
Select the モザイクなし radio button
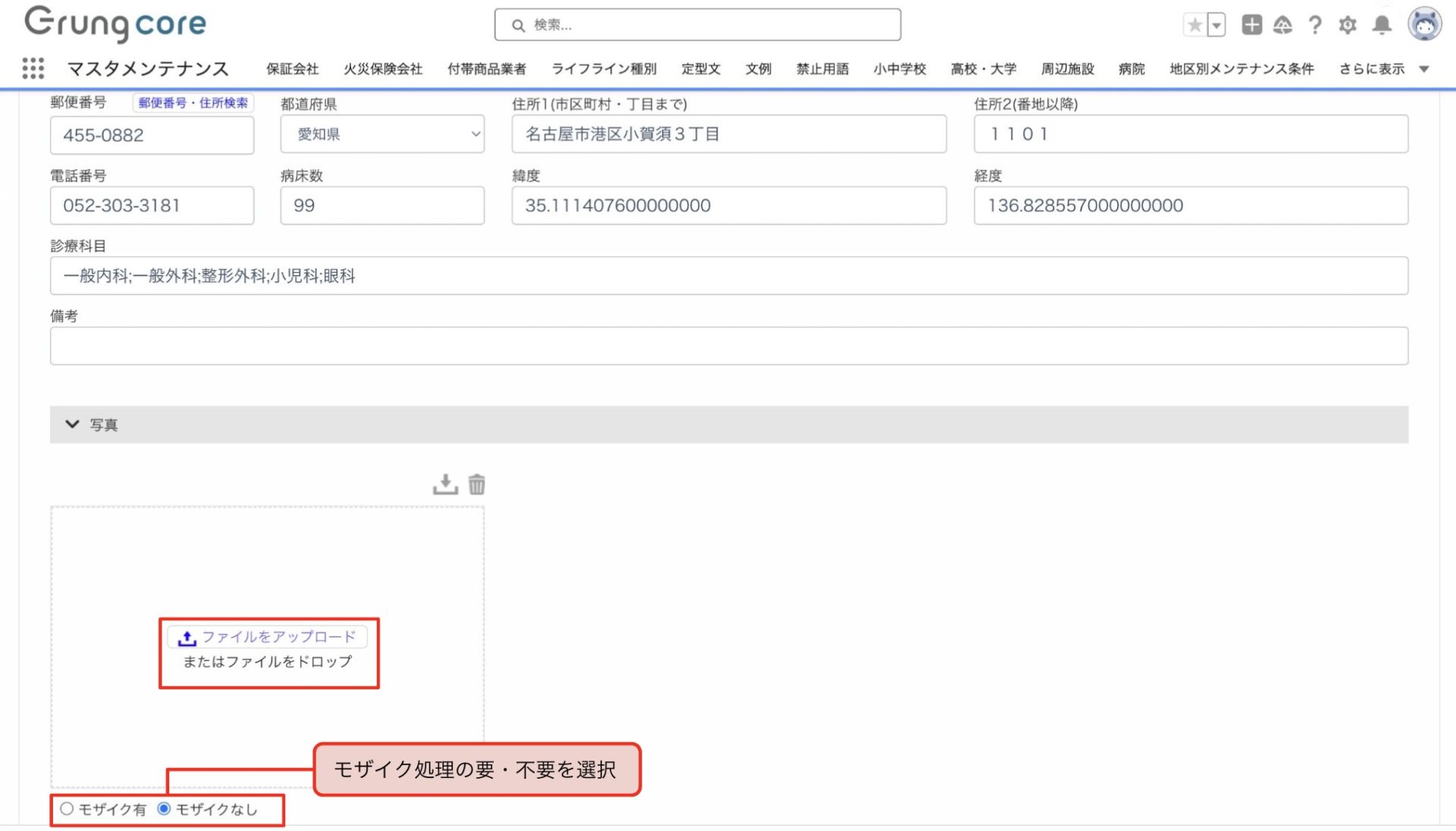[x=164, y=809]
